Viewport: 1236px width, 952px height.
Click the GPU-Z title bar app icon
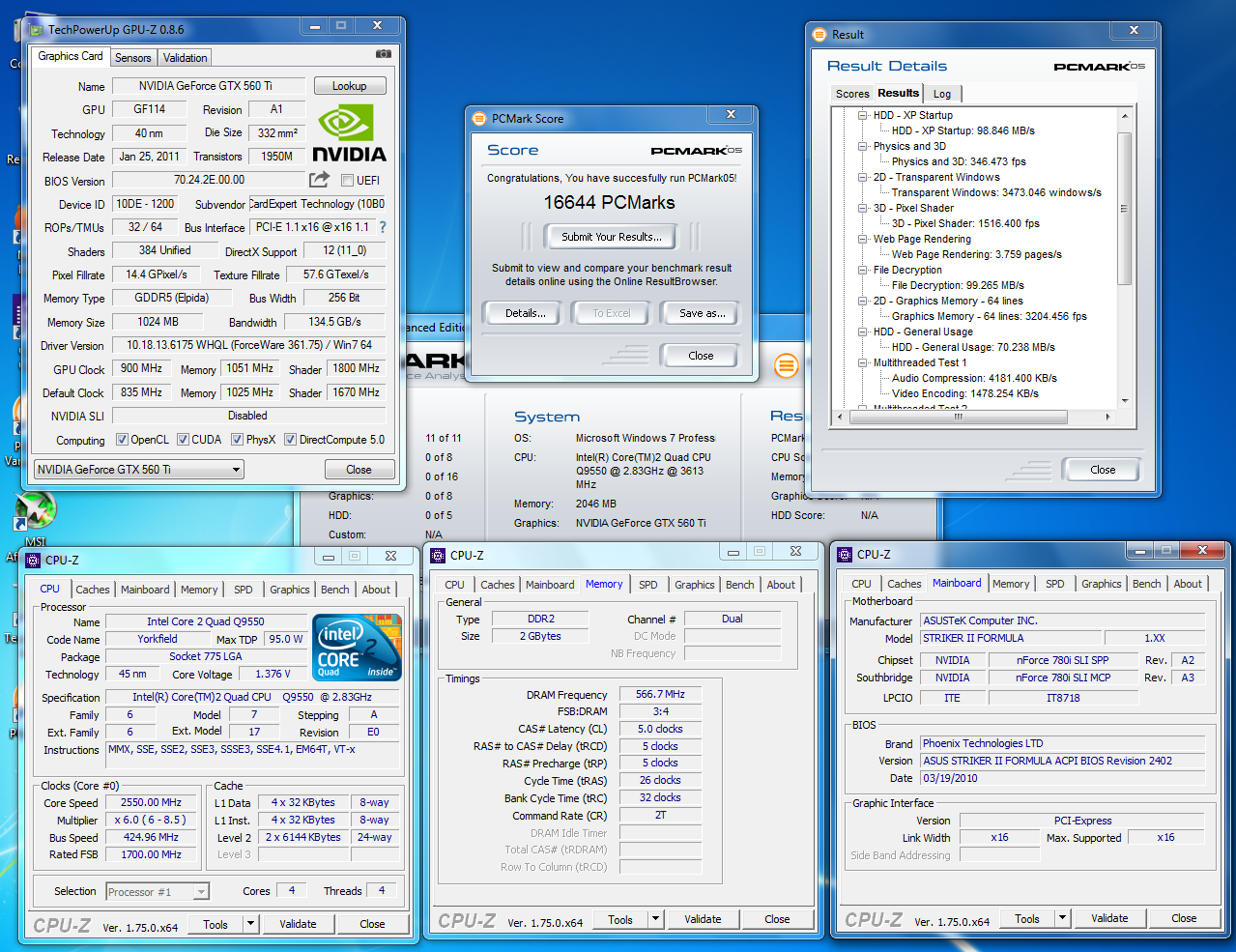(x=36, y=30)
